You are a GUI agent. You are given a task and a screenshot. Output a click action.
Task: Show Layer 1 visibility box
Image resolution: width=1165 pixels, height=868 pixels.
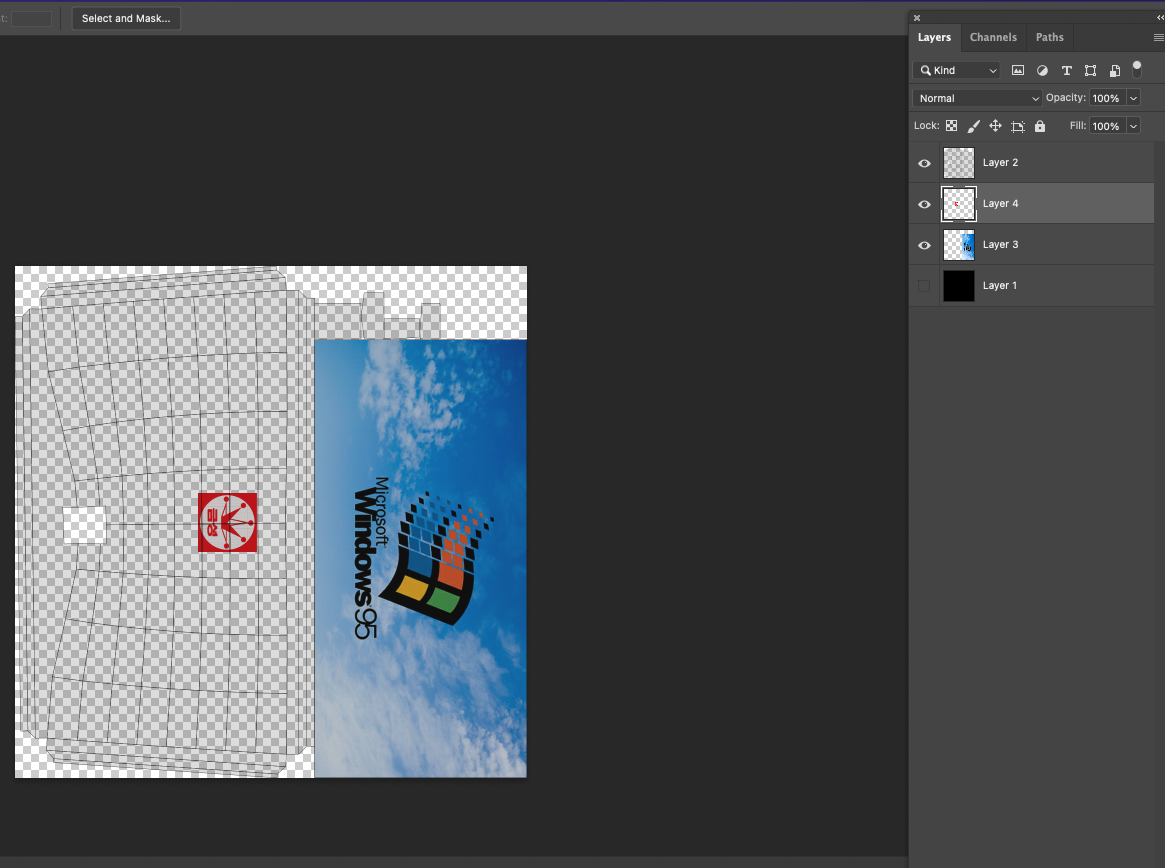[x=924, y=285]
